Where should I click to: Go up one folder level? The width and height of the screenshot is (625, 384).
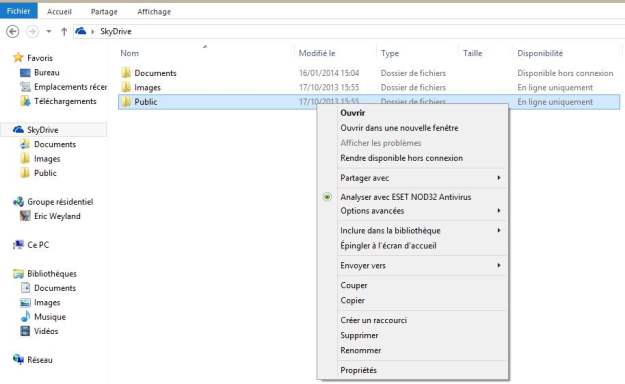[64, 32]
